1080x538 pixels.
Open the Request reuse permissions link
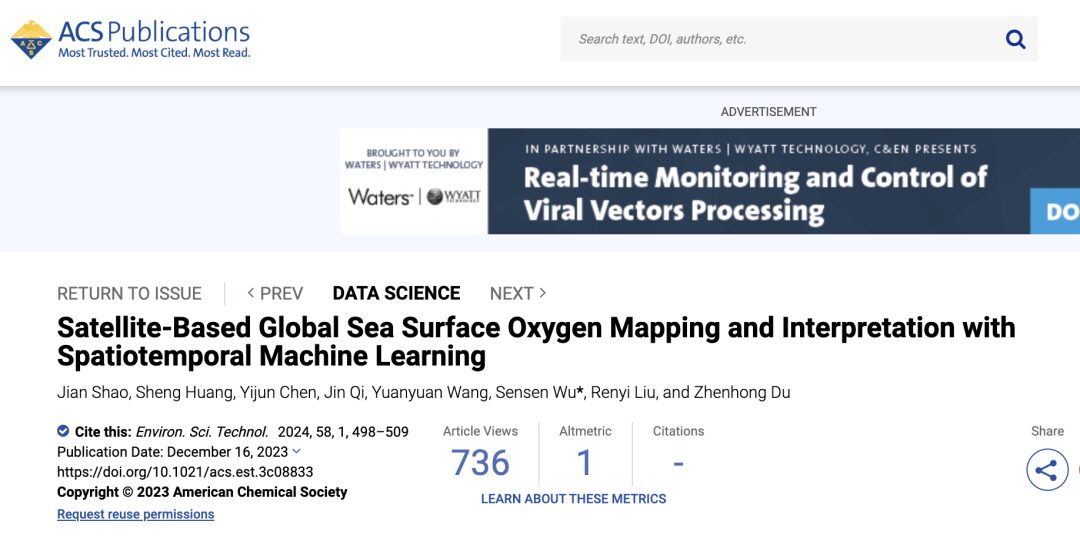135,514
